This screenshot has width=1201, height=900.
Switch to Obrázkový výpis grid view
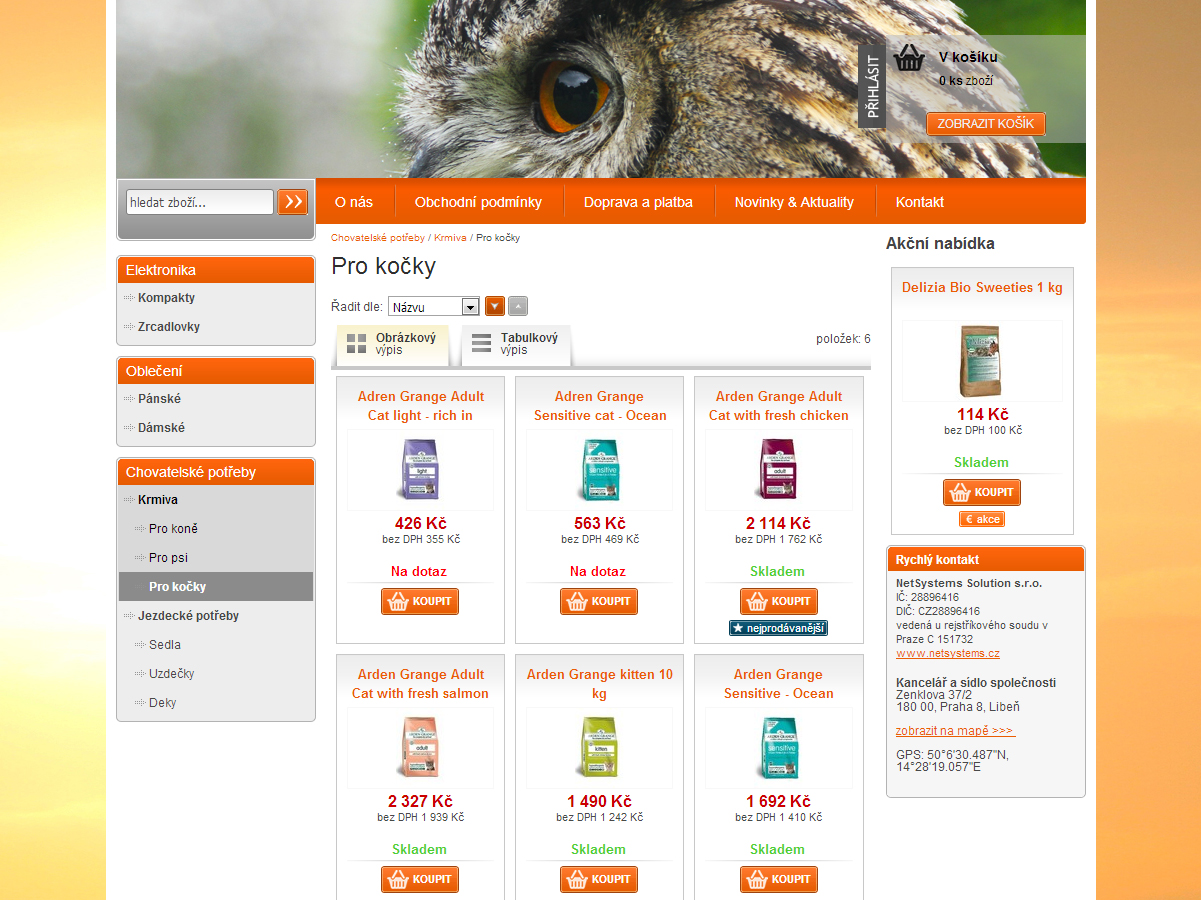[x=392, y=345]
